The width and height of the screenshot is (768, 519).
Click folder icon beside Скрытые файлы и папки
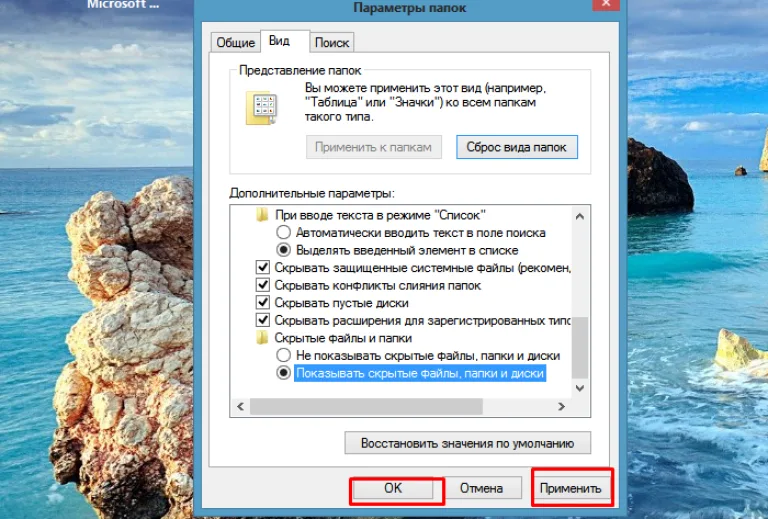point(263,338)
